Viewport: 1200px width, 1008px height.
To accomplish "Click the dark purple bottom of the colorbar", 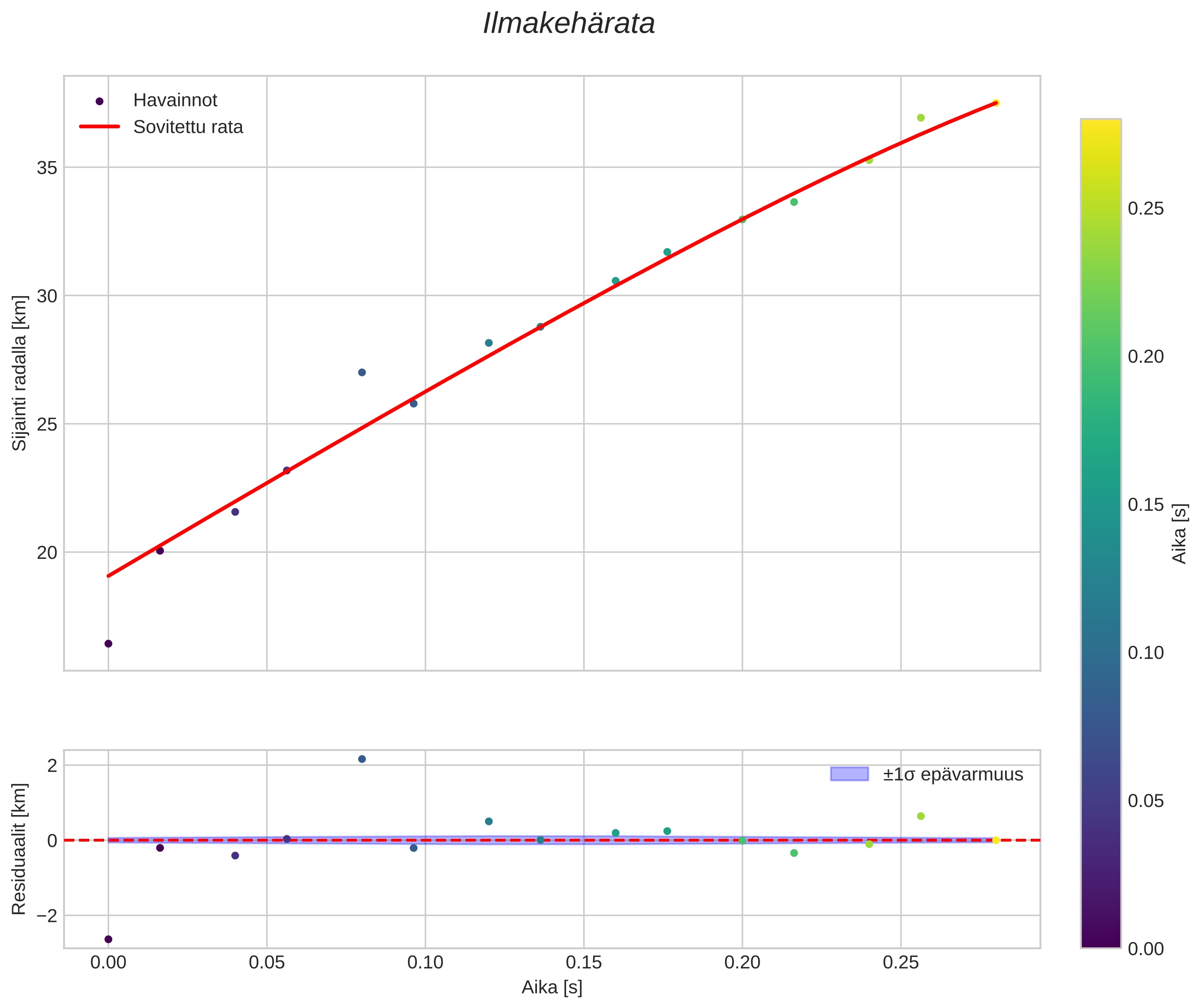I will click(x=1100, y=941).
